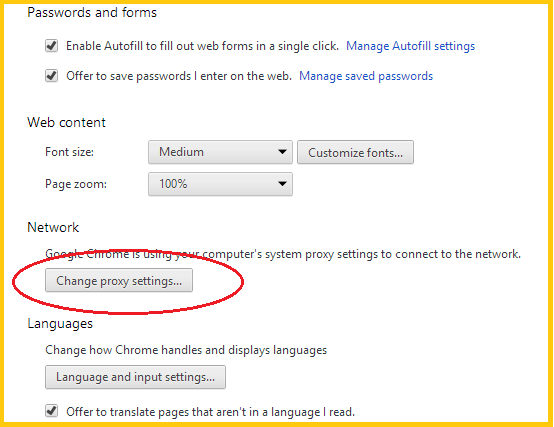
Task: Click the arrow on Font size combo box
Action: point(282,152)
